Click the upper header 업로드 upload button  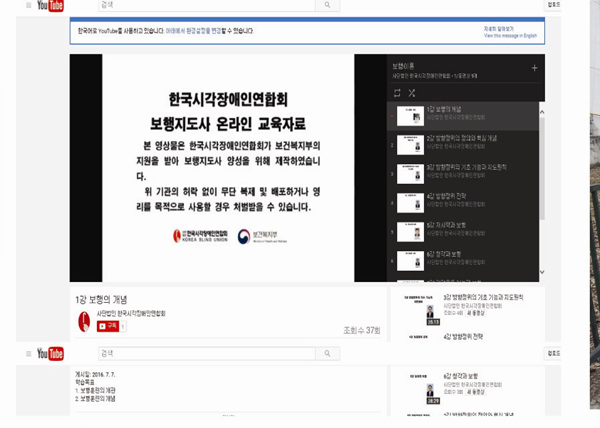coord(553,5)
